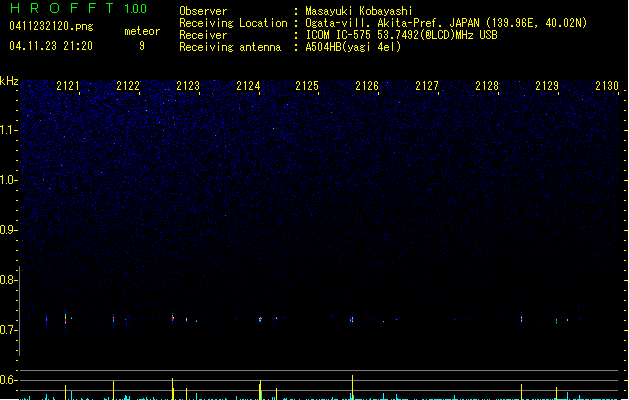Viewport: 629px width, 400px height.
Task: Click the meteor echo between 2125 and 2126
Action: [352, 320]
